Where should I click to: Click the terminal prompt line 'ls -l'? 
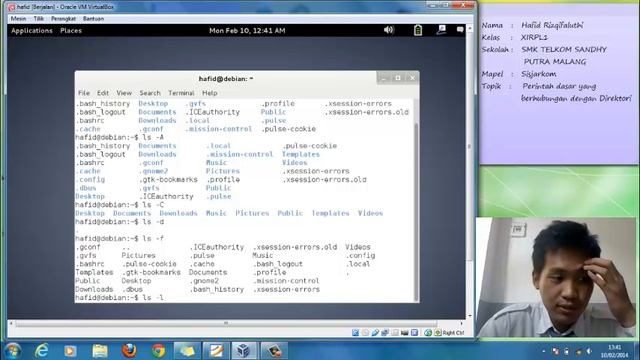[x=120, y=298]
